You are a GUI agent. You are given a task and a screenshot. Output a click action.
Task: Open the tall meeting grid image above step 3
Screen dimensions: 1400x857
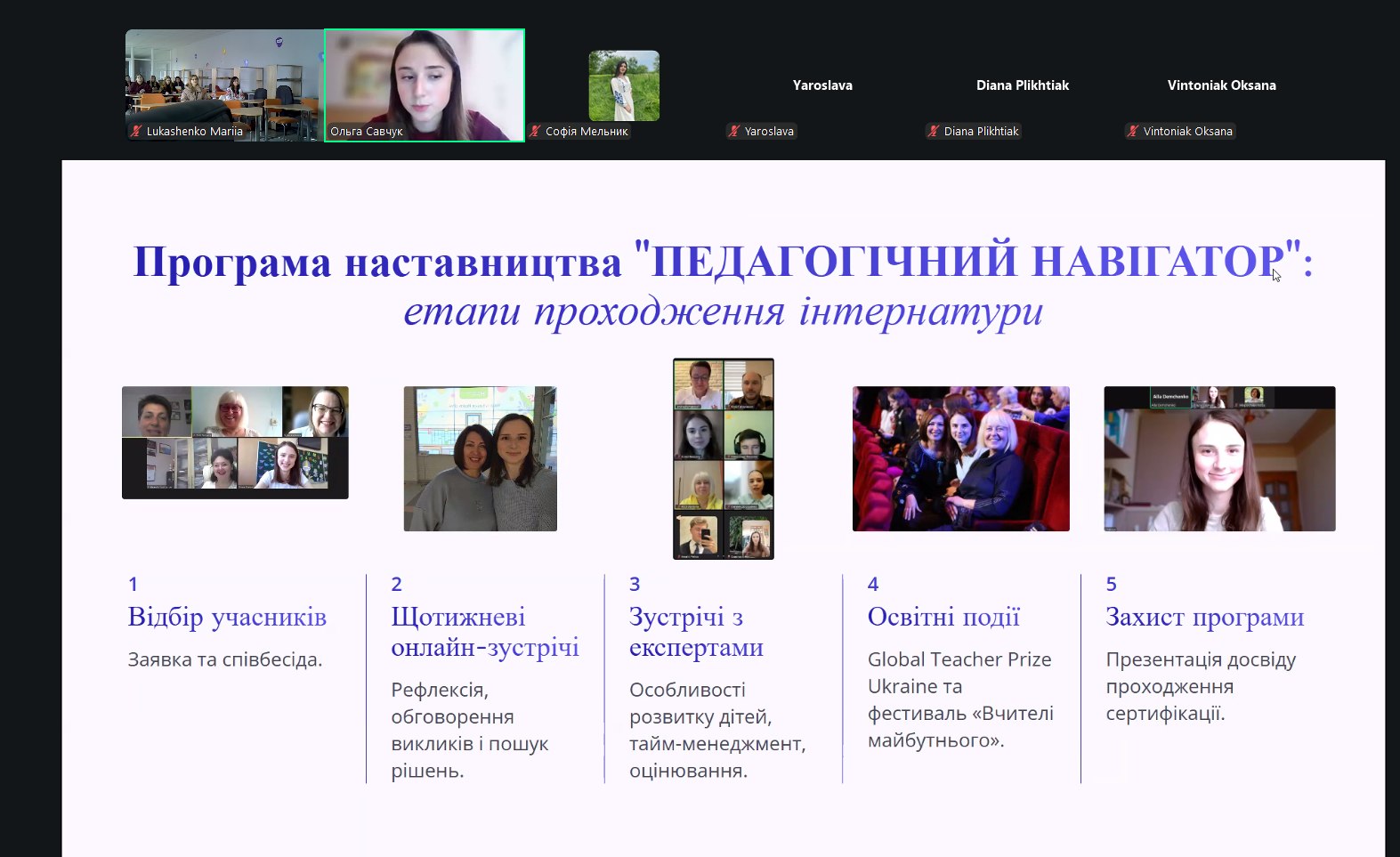tap(724, 458)
